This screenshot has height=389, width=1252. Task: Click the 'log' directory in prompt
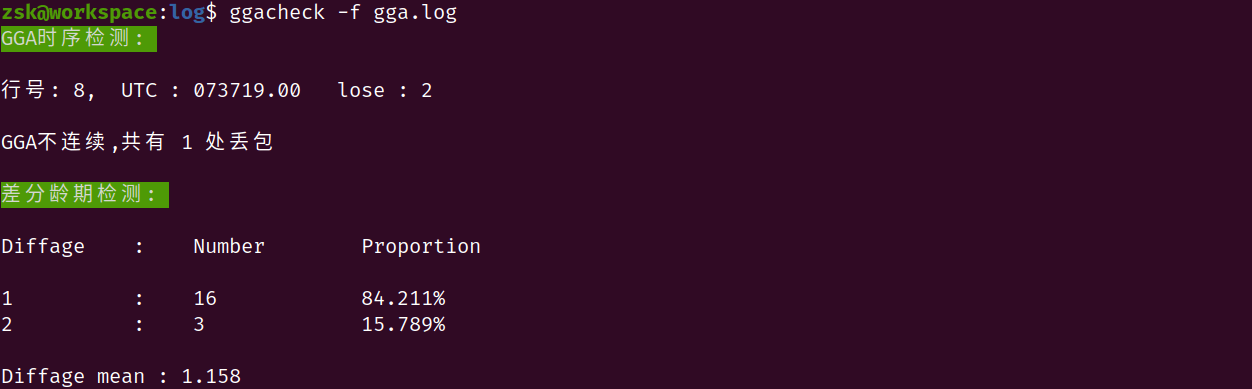coord(187,14)
